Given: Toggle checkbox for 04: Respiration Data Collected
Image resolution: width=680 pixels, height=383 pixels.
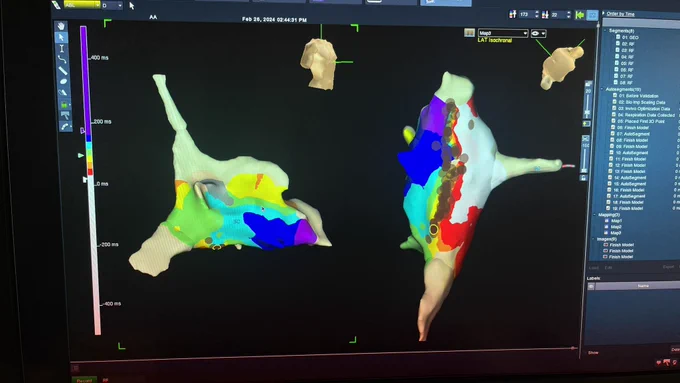Looking at the screenshot, I should pyautogui.click(x=614, y=115).
